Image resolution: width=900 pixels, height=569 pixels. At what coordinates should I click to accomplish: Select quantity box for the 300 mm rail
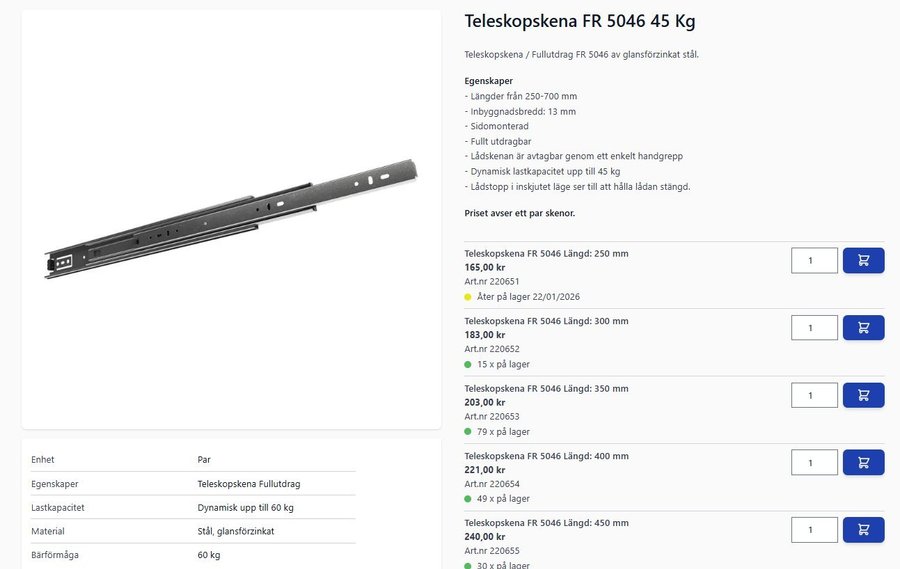click(814, 328)
